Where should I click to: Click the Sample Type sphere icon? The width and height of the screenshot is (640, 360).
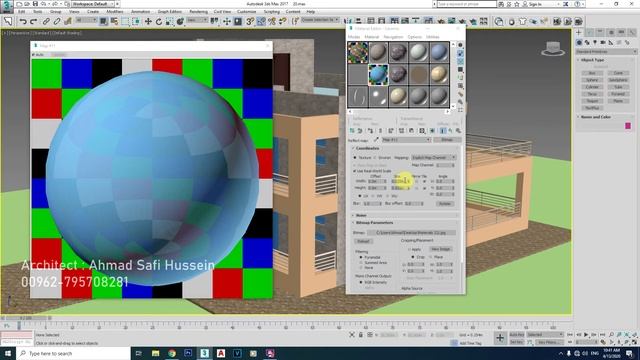460,45
